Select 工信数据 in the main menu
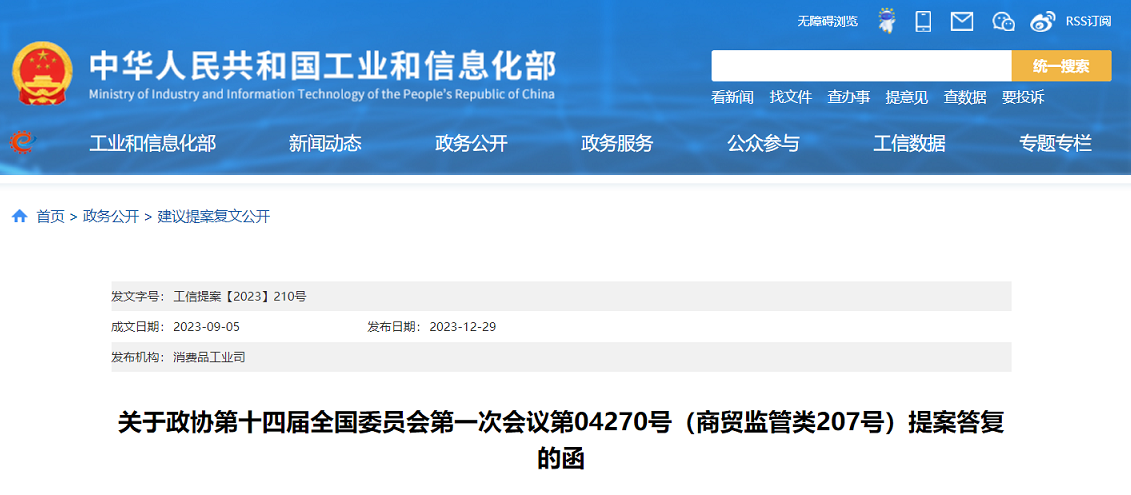 point(909,143)
